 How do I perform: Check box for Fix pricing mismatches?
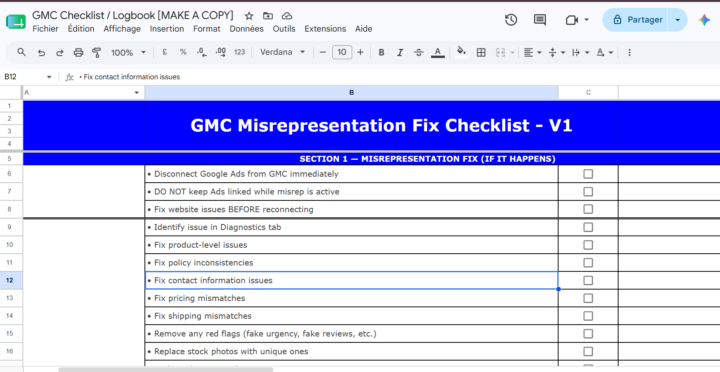click(x=588, y=298)
